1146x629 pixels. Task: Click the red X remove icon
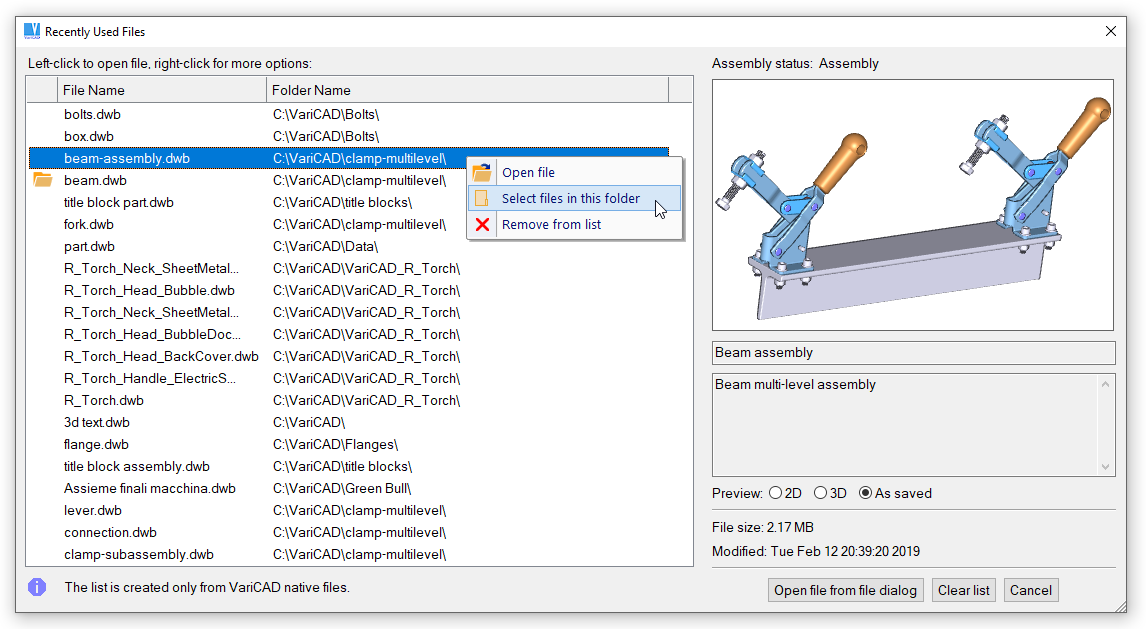coord(482,224)
